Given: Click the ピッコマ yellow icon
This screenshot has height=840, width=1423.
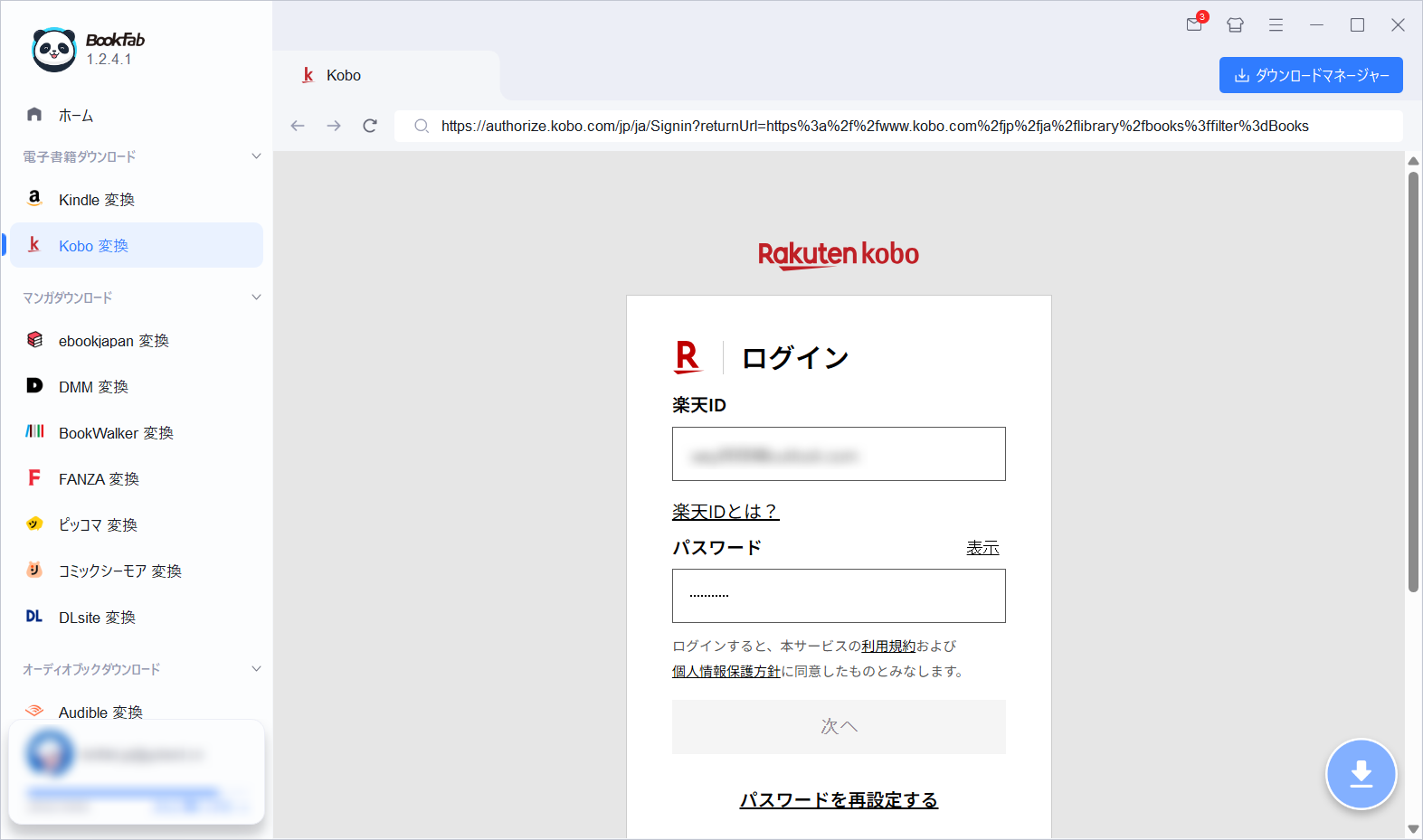Looking at the screenshot, I should coord(34,524).
